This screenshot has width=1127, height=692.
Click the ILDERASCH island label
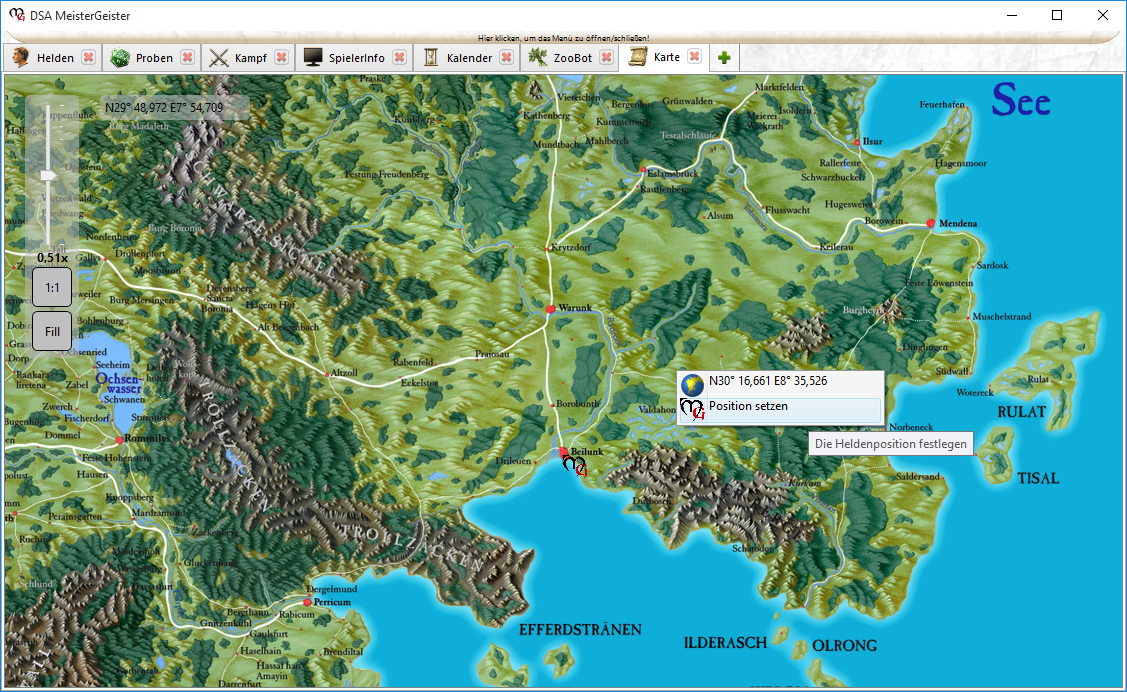click(x=725, y=643)
